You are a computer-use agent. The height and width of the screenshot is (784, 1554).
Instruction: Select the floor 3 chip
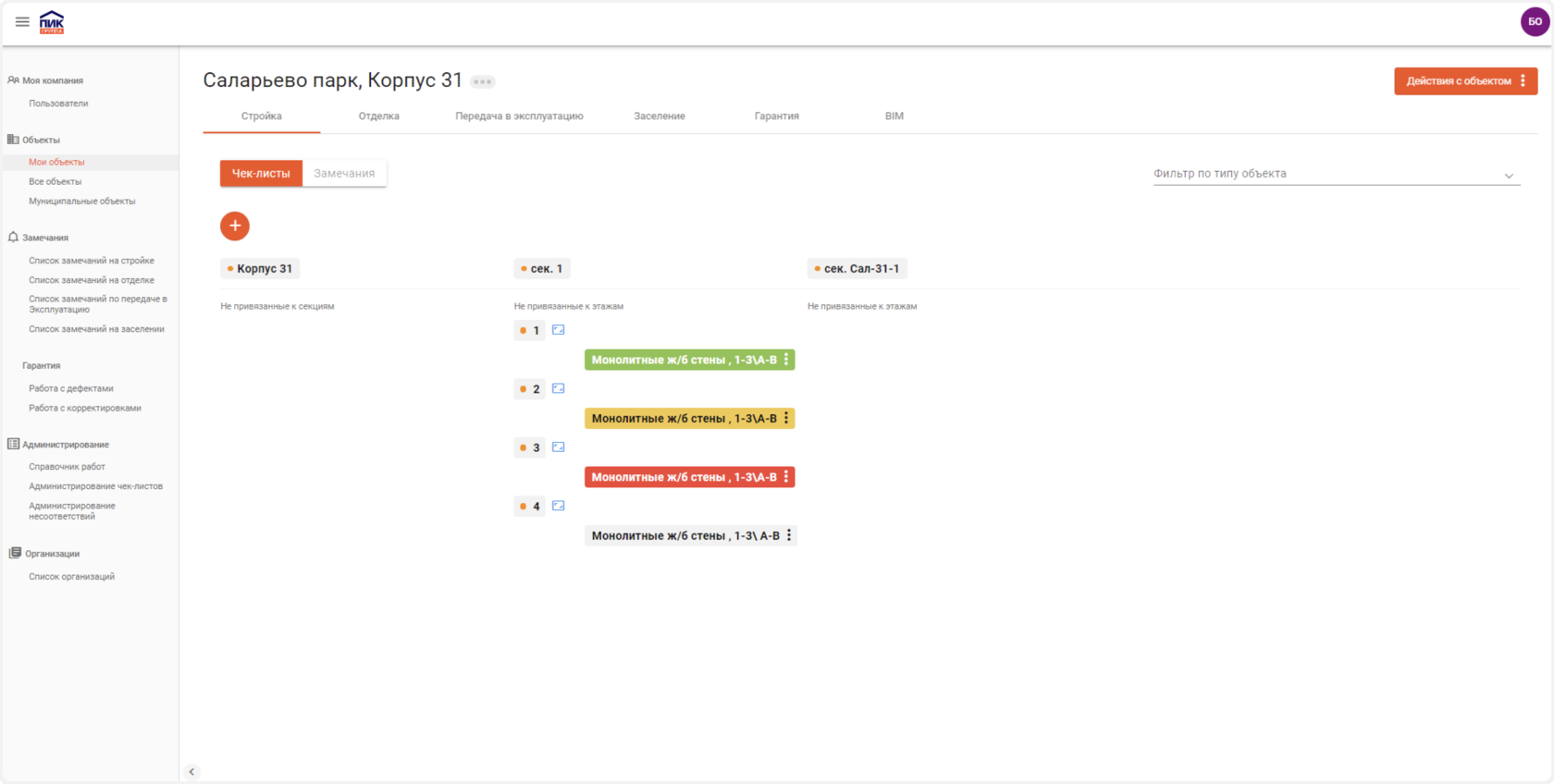click(530, 447)
